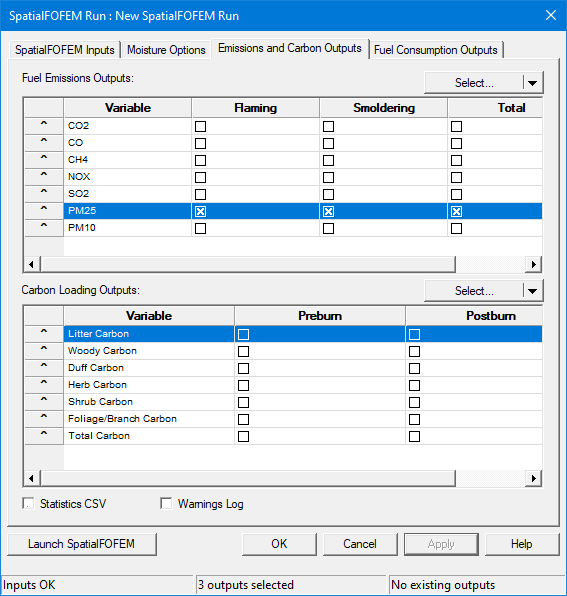The height and width of the screenshot is (596, 567).
Task: Click the caret row header for CO2
Action: click(x=44, y=126)
